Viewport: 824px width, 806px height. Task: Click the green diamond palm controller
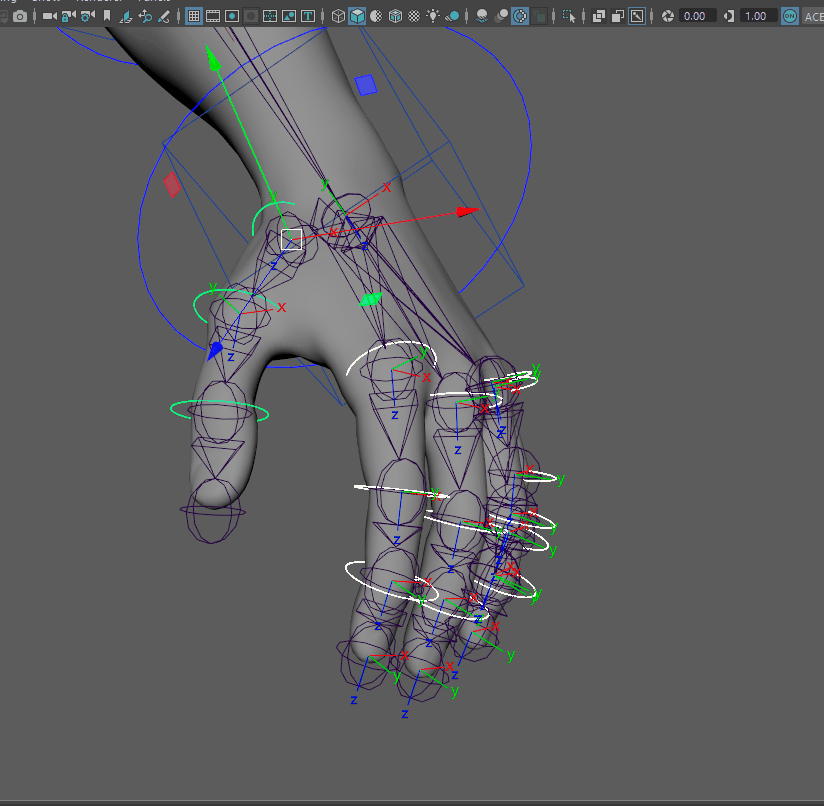click(370, 299)
